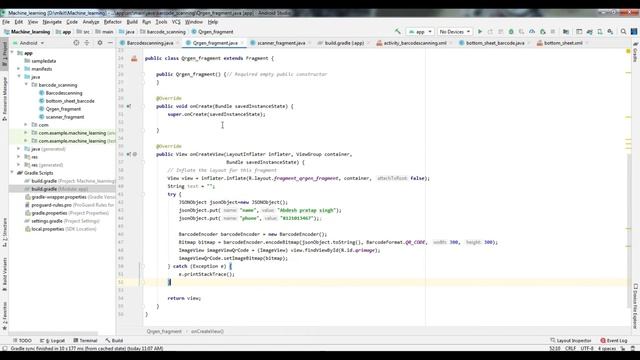Image resolution: width=640 pixels, height=360 pixels.
Task: Toggle the Structure side panel
Action: pyautogui.click(x=4, y=233)
